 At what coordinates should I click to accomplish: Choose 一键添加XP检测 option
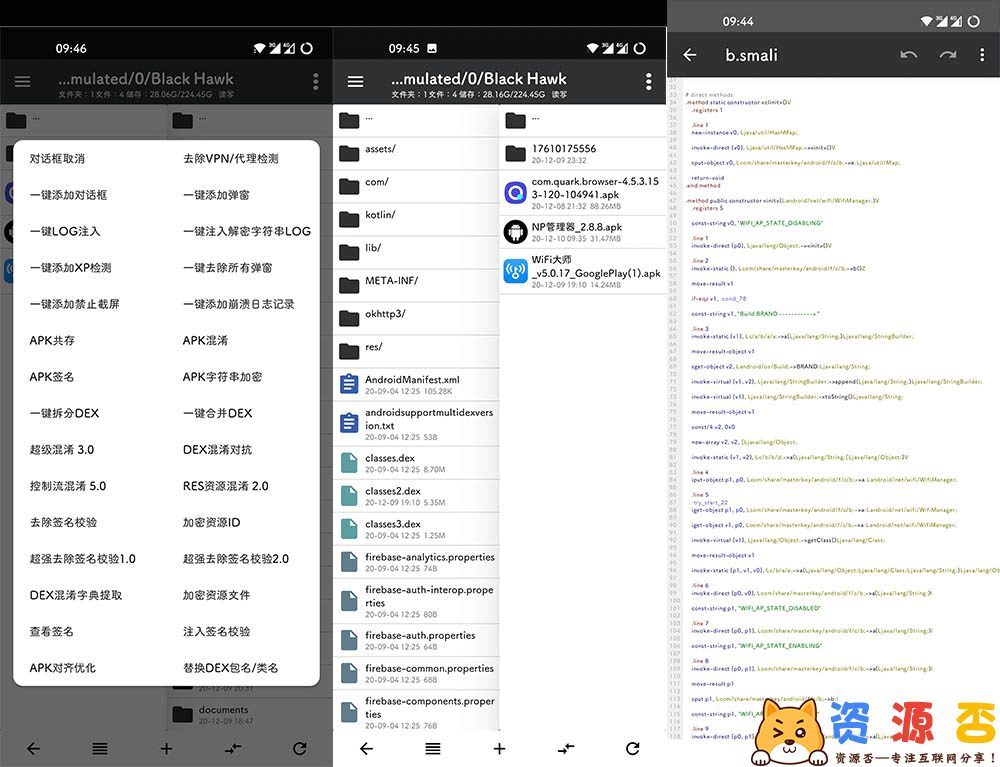click(x=70, y=268)
